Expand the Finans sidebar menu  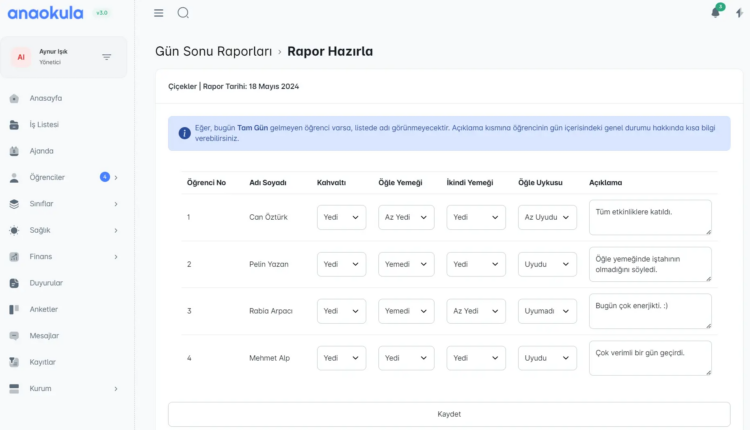tap(115, 256)
